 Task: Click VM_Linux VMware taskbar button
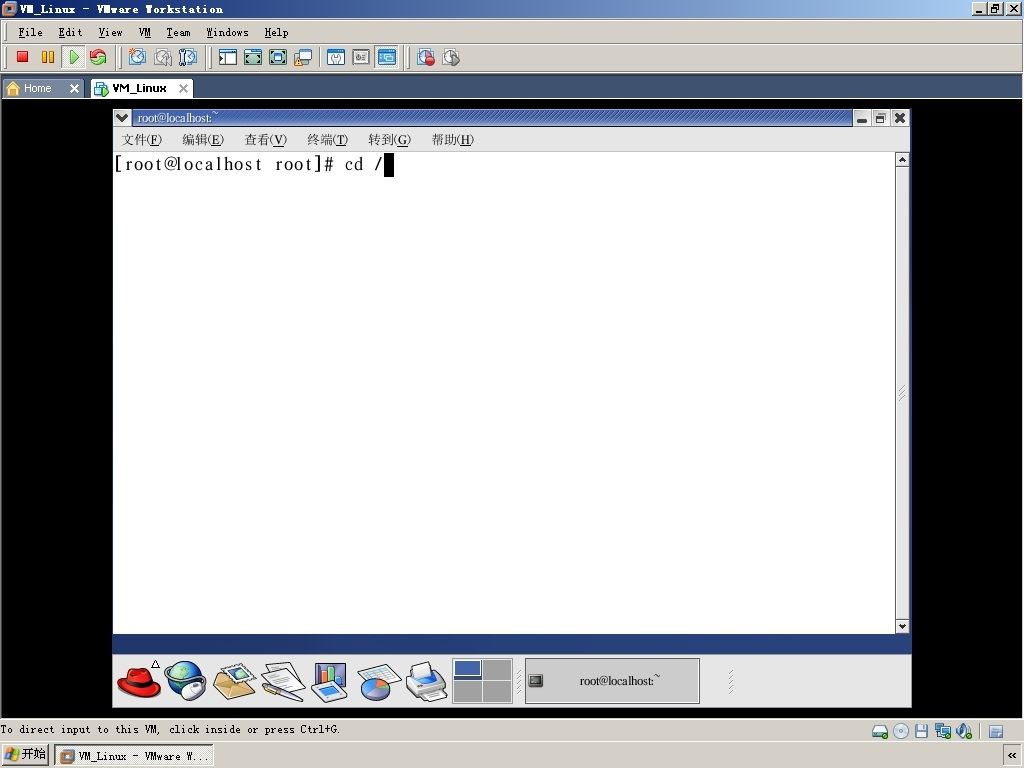(x=134, y=756)
